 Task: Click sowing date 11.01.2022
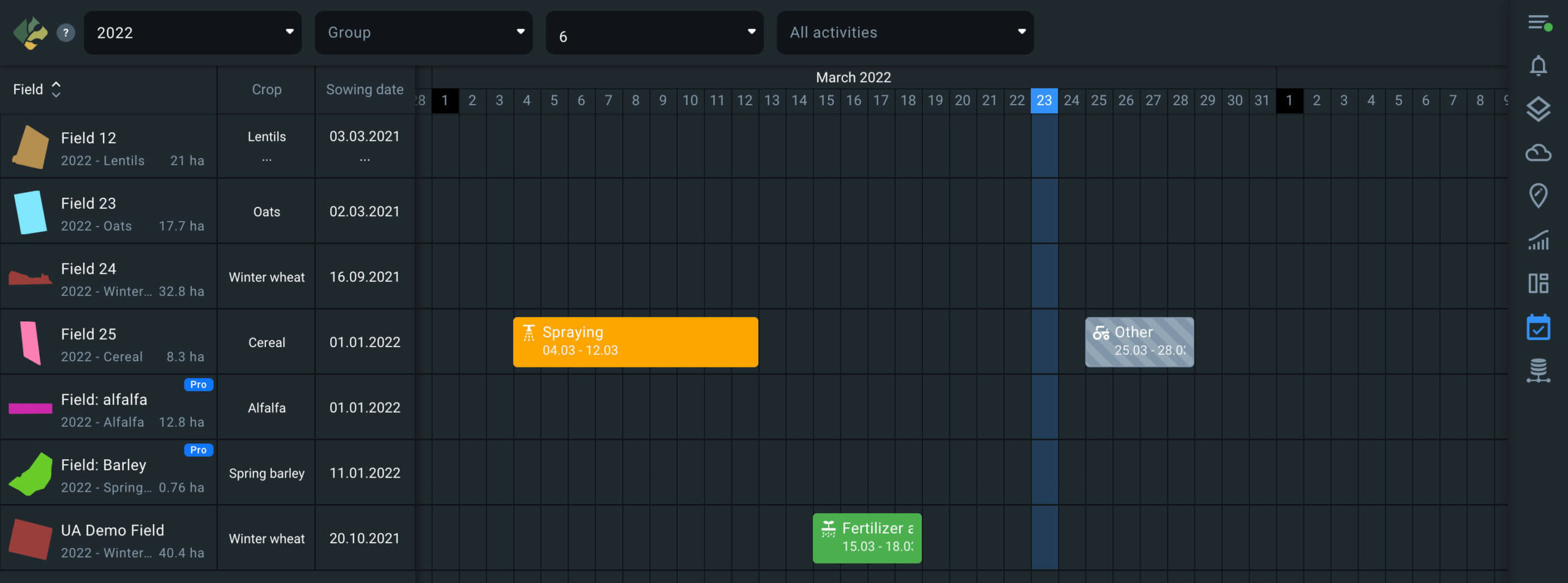(364, 473)
